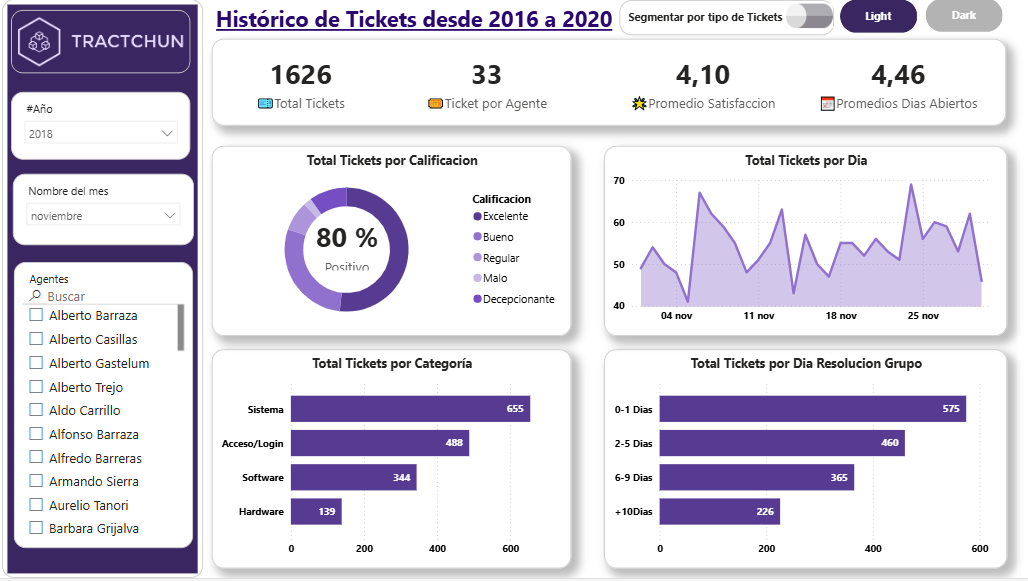Toggle Segmentar por tipo de Tickets switch
Image resolution: width=1028 pixels, height=581 pixels.
[x=809, y=17]
